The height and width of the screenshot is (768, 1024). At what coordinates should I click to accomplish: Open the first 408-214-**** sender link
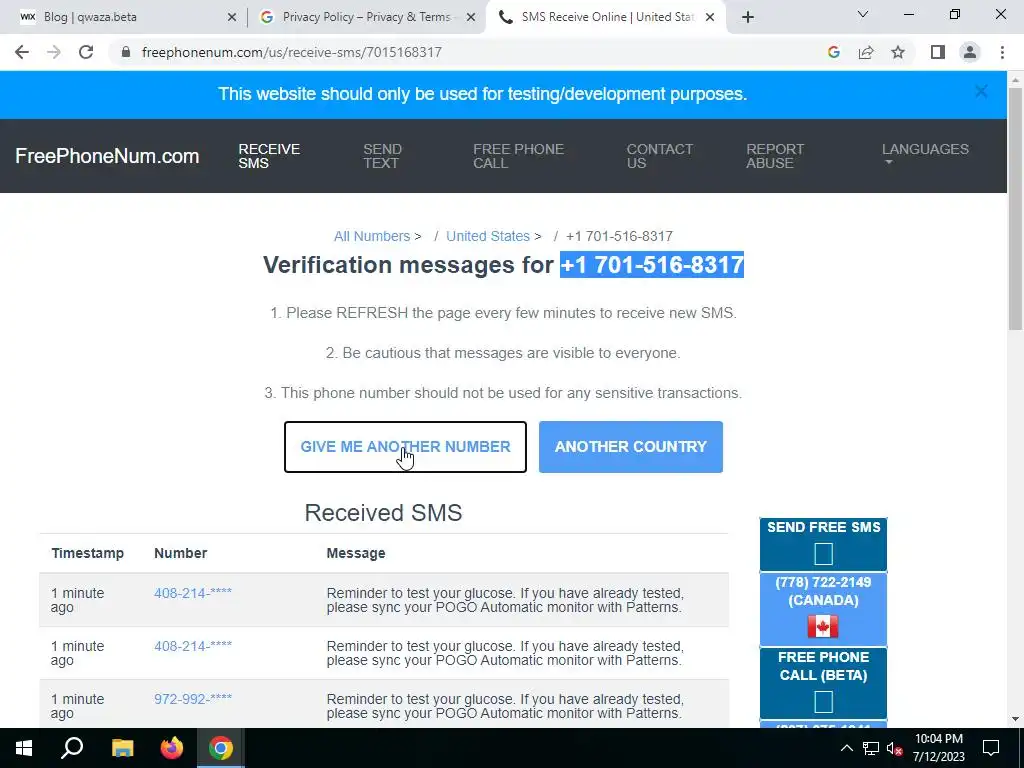pos(193,593)
